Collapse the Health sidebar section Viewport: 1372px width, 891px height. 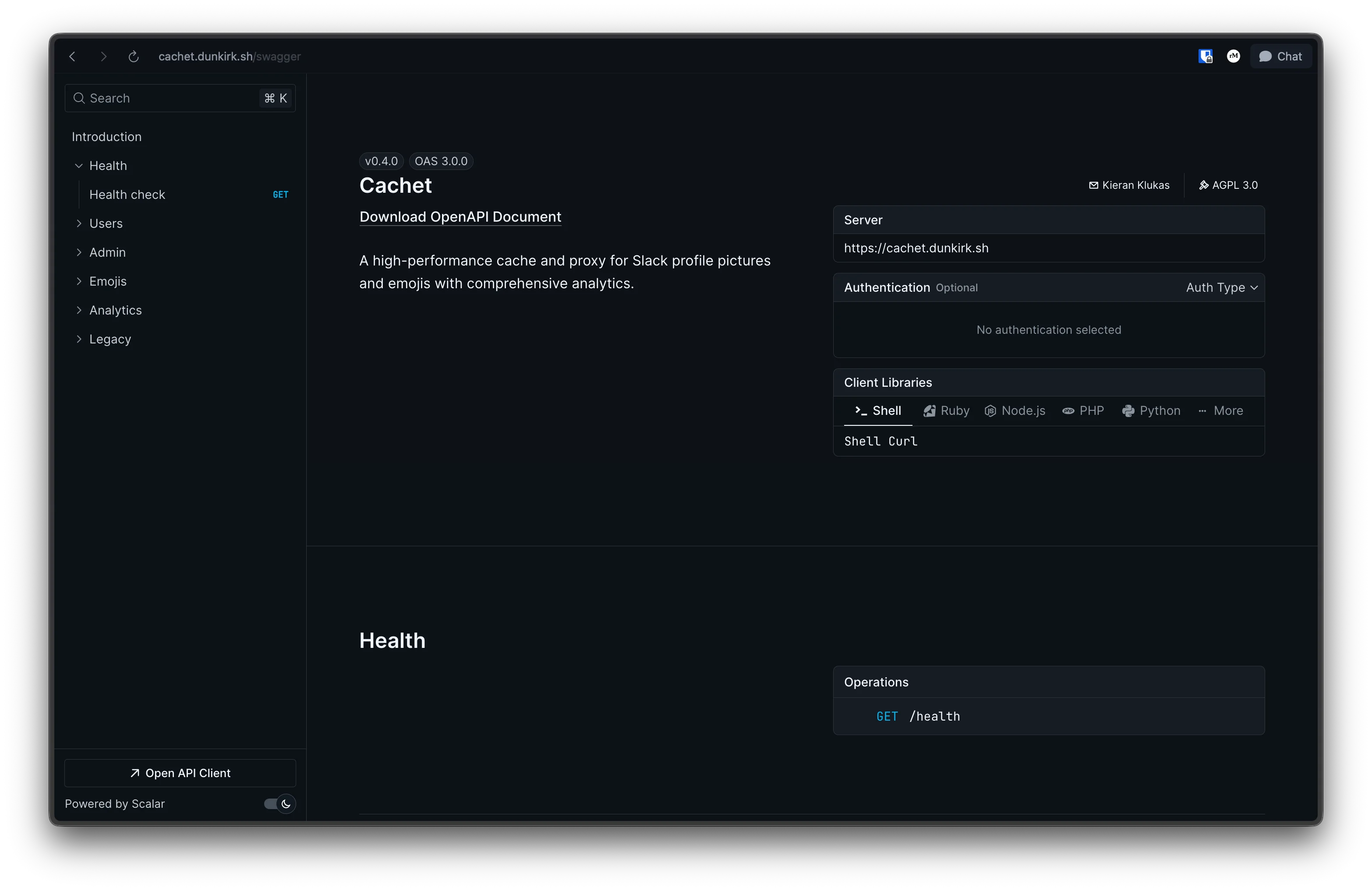tap(79, 166)
